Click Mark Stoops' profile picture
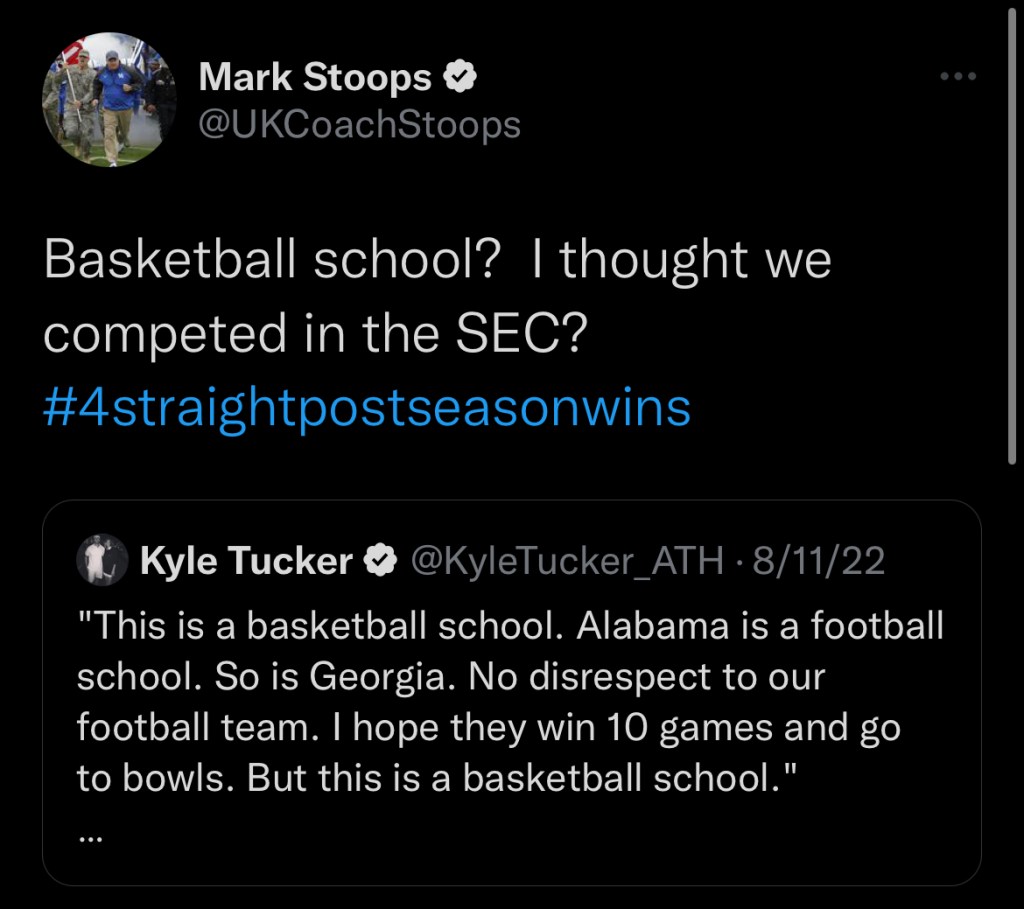Image resolution: width=1024 pixels, height=909 pixels. 110,100
